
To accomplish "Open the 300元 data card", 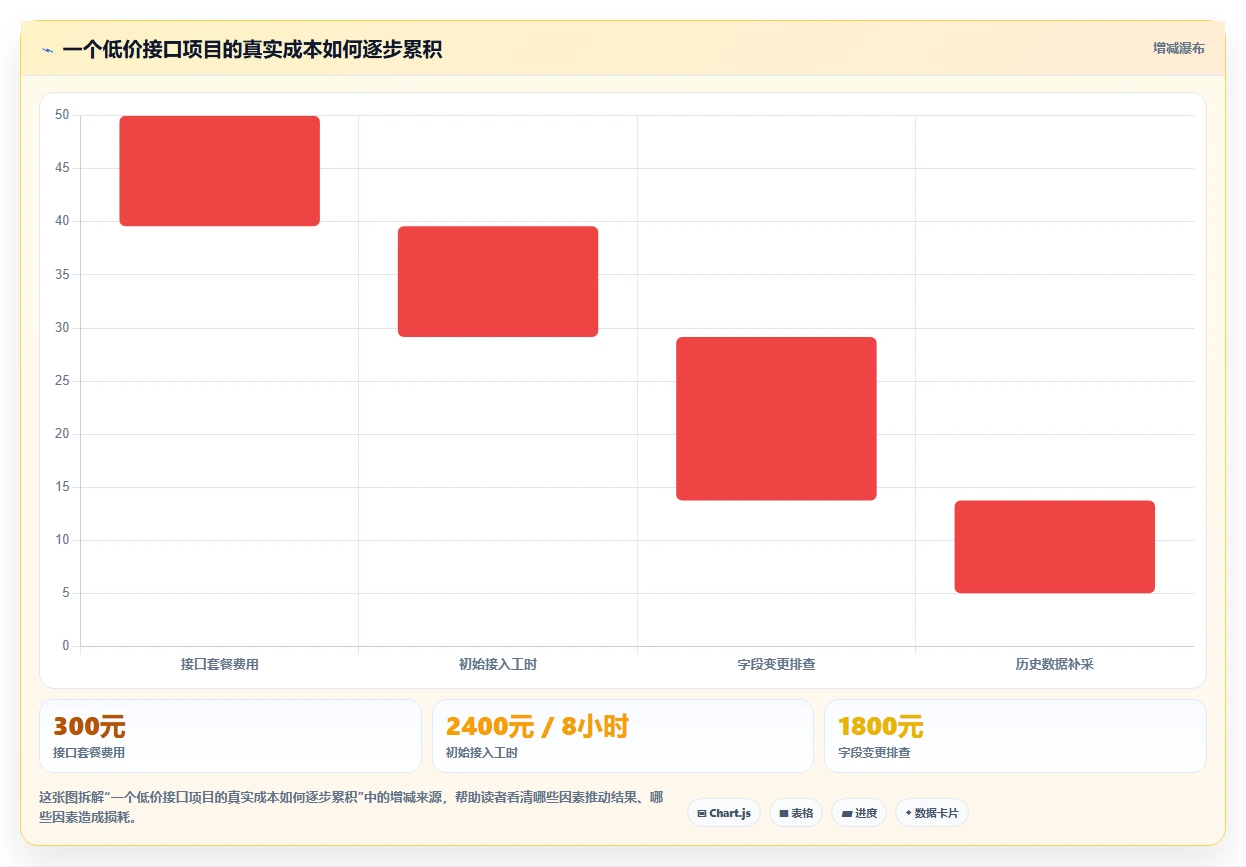I will coord(230,736).
